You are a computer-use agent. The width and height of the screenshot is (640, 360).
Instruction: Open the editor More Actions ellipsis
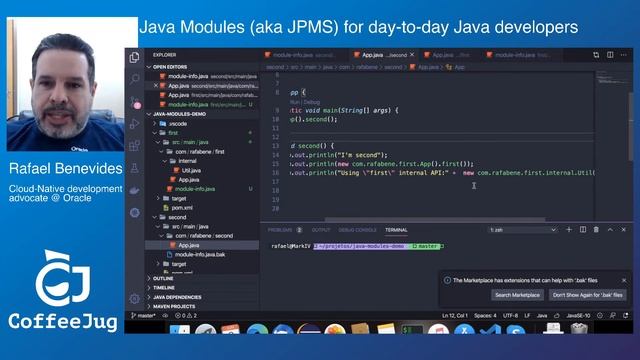pos(624,55)
